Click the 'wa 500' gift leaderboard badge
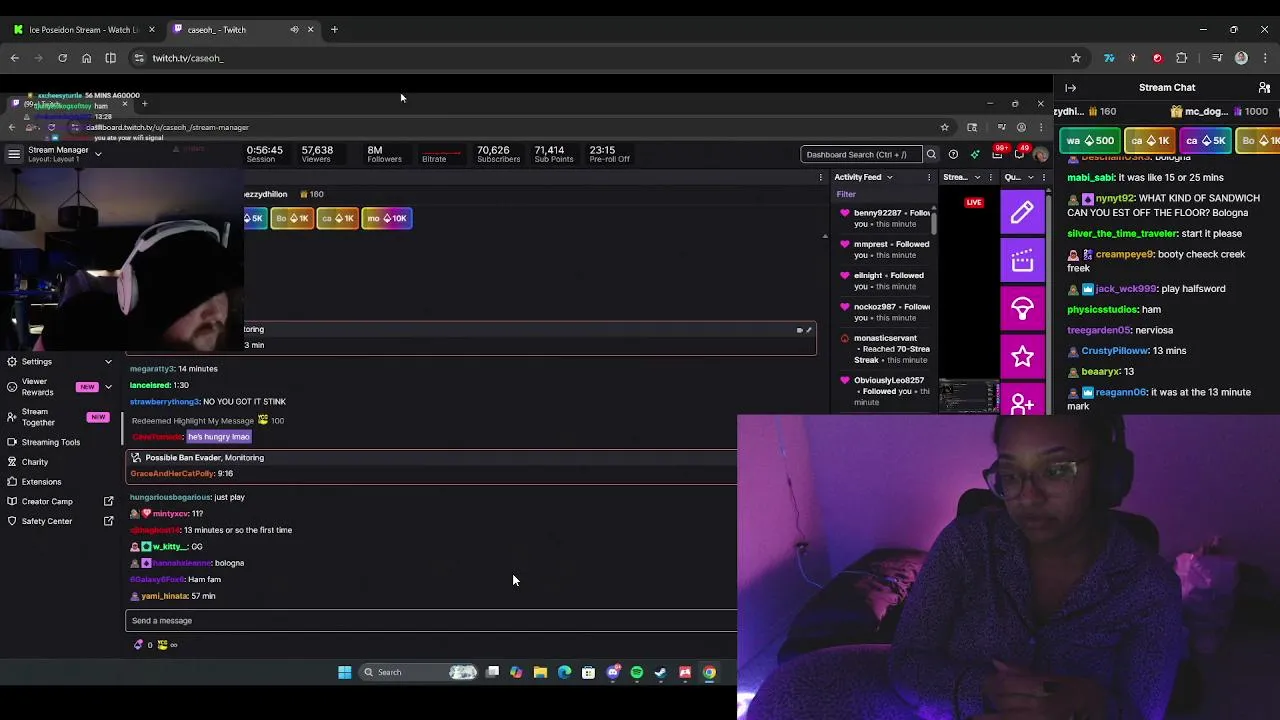 (1090, 141)
